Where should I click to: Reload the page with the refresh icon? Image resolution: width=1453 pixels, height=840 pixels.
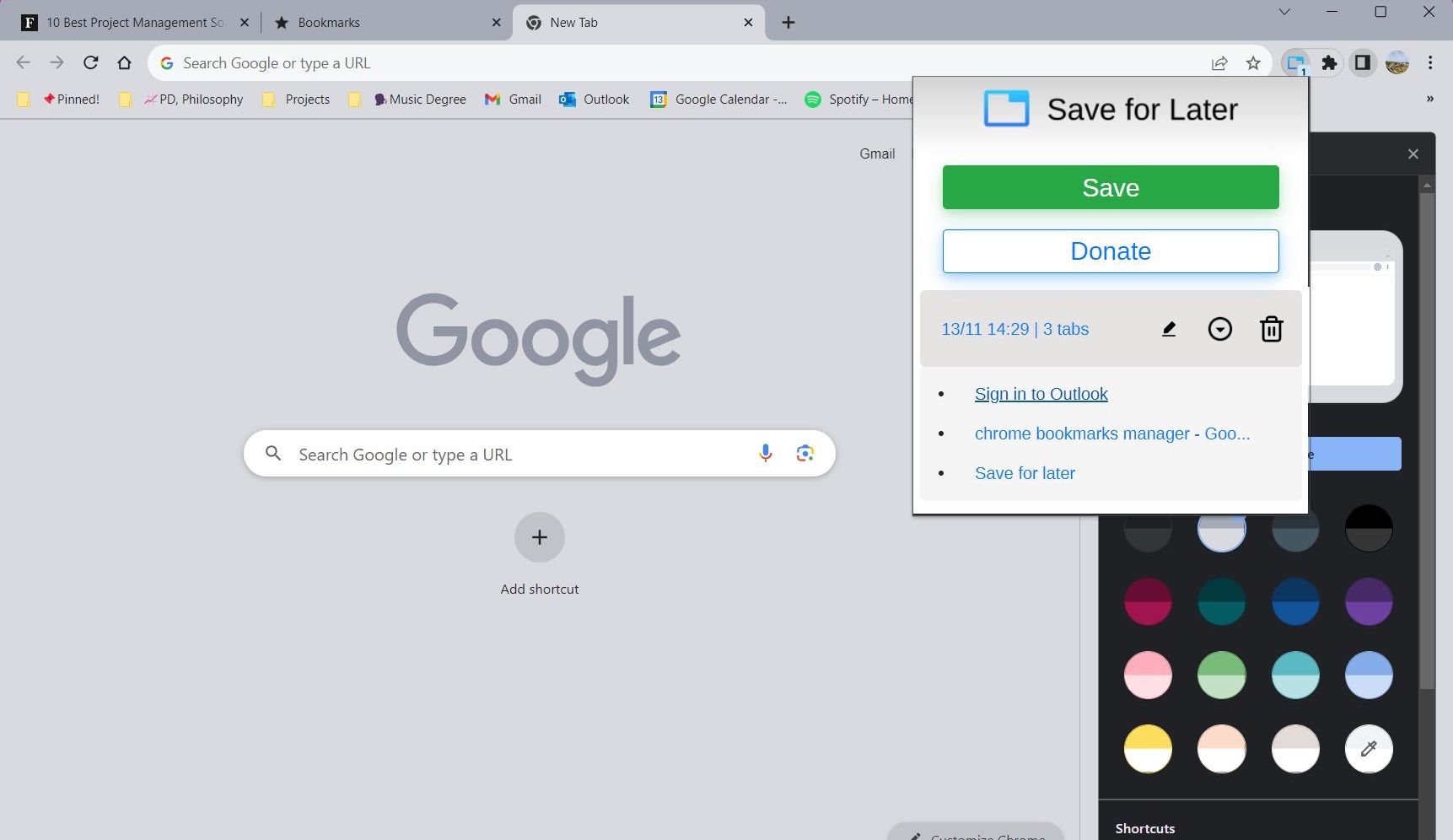[90, 62]
